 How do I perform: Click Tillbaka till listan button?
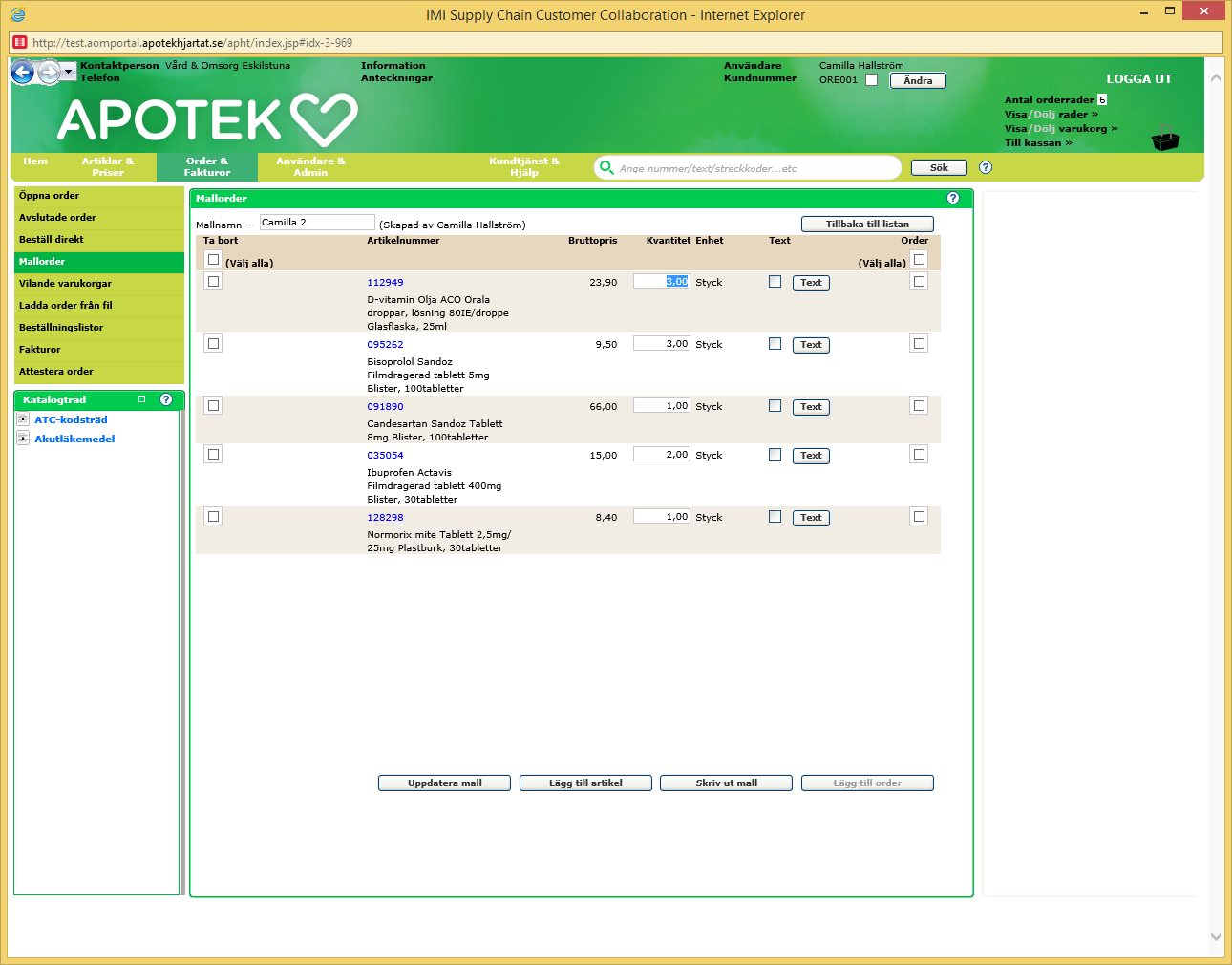coord(867,224)
